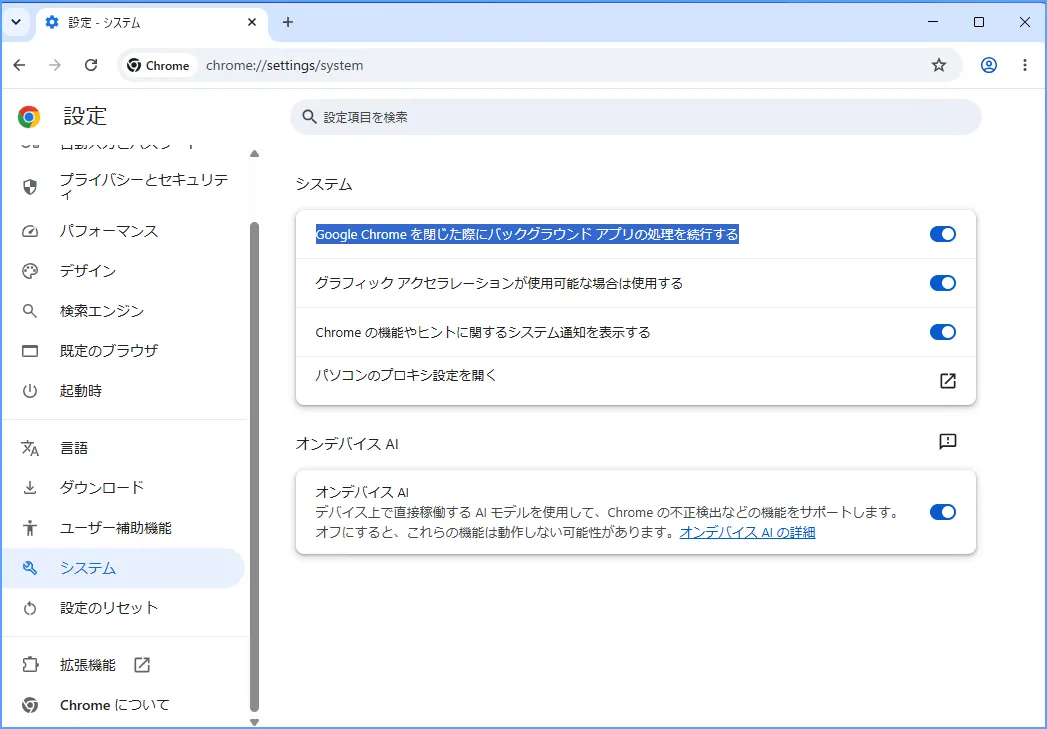Click sidebar scrollbar down arrow
Image resolution: width=1047 pixels, height=729 pixels.
tap(254, 722)
